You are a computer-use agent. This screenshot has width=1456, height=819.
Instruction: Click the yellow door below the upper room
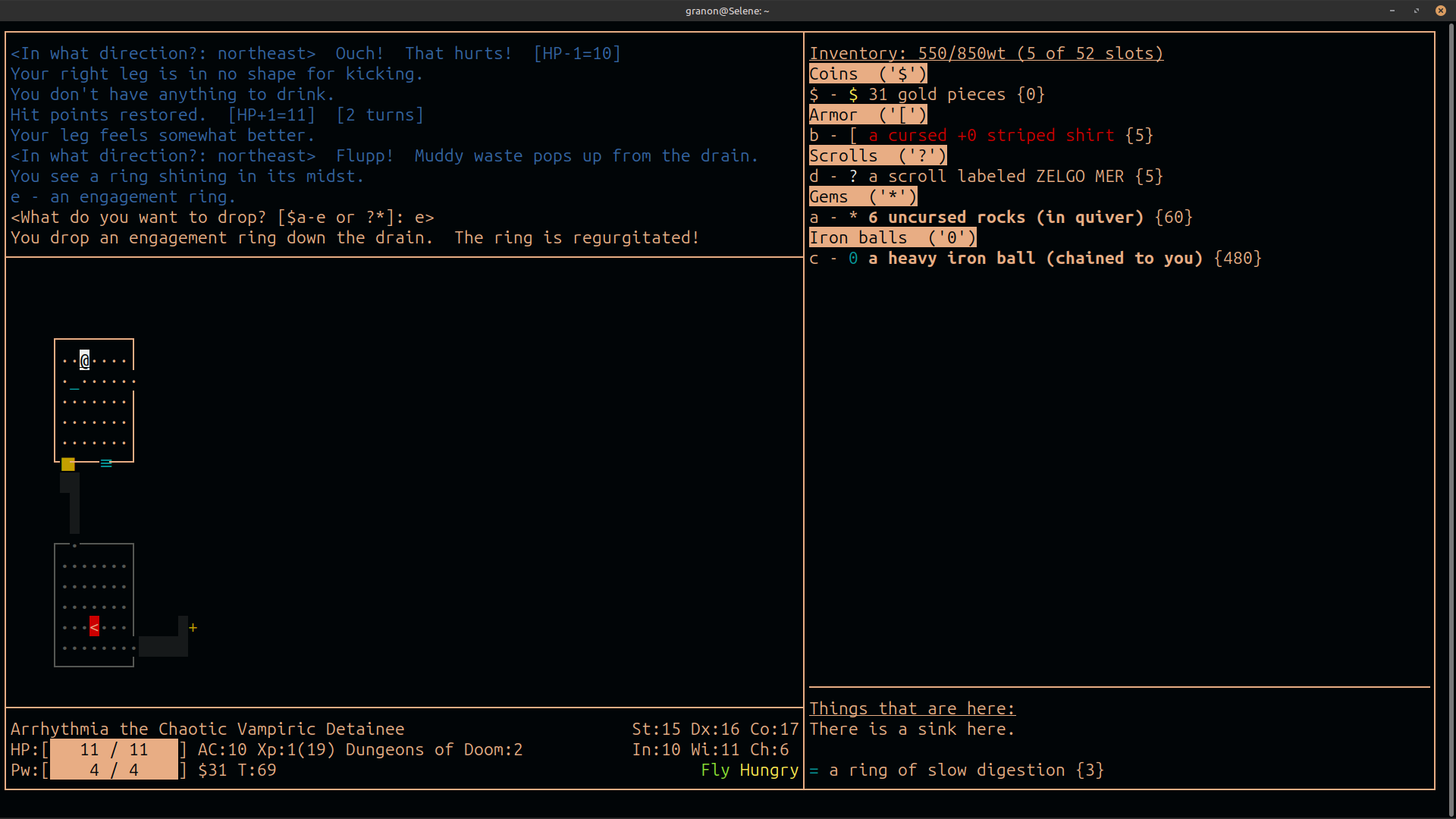pyautogui.click(x=68, y=464)
